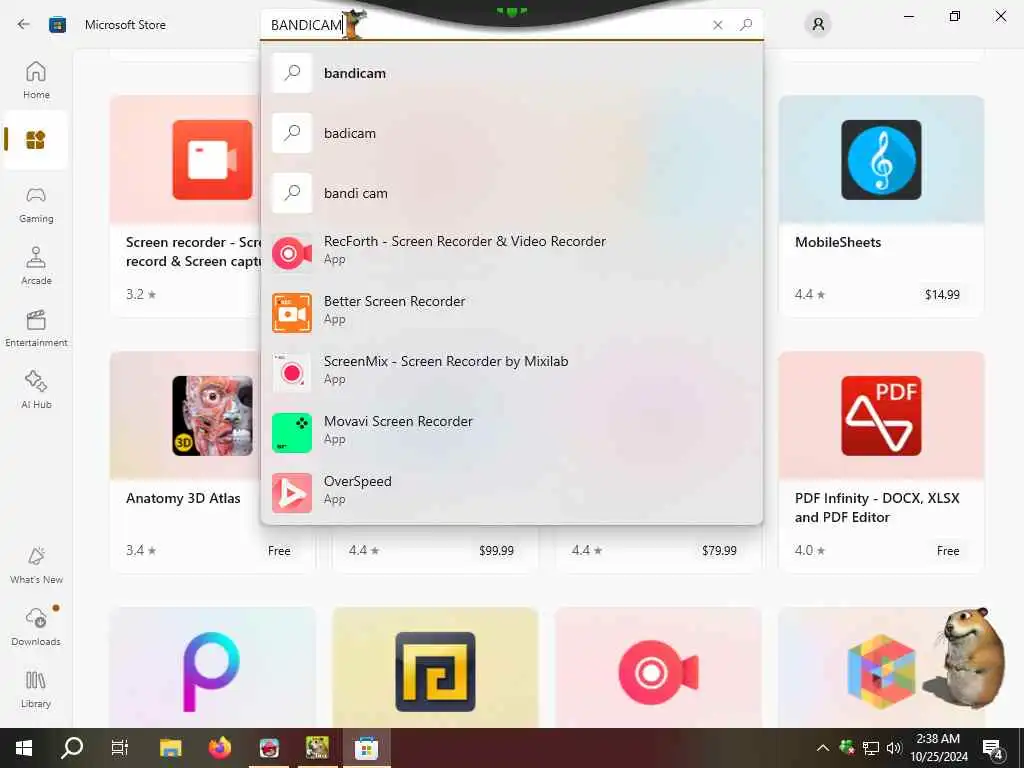Clear the search box with the X
The image size is (1024, 768).
click(x=718, y=25)
